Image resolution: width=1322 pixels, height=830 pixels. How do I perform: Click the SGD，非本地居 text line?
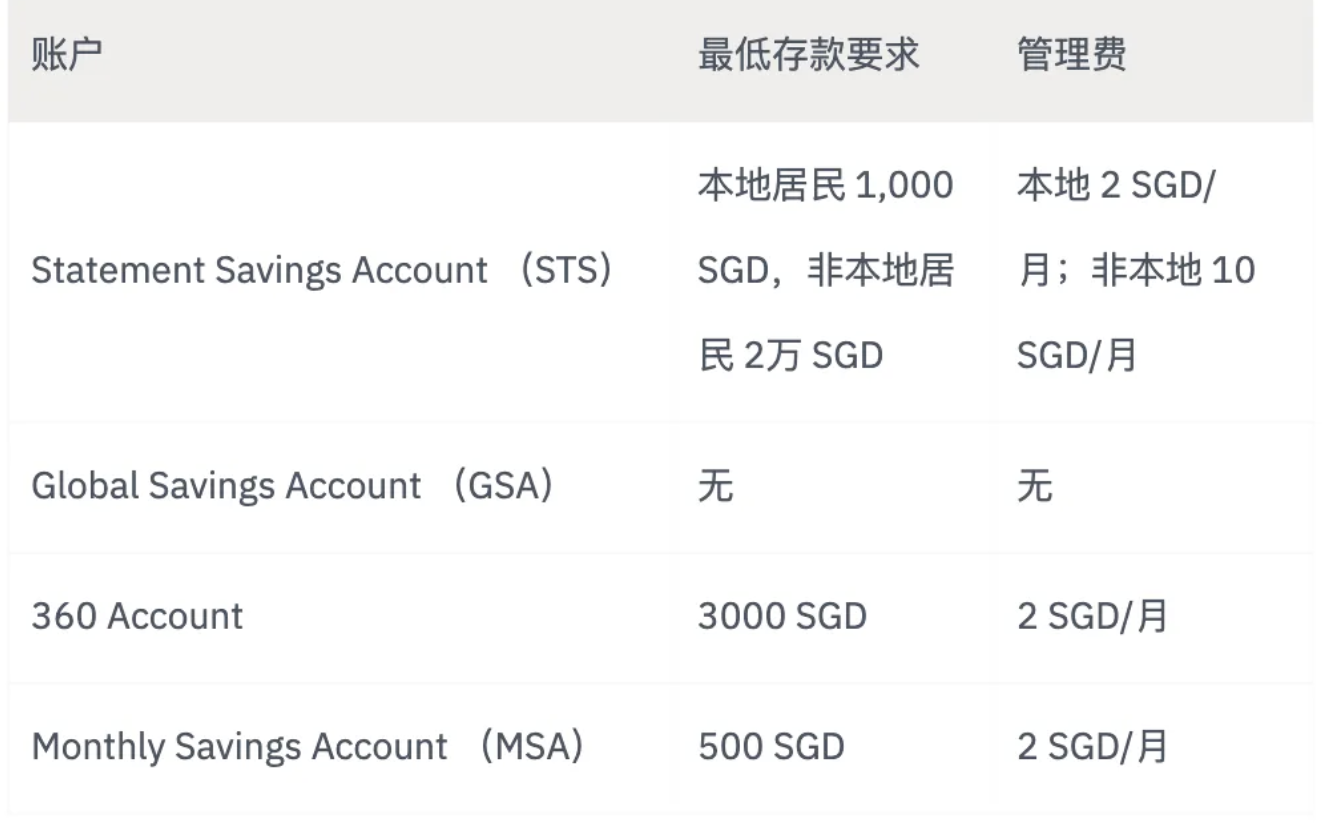[825, 270]
